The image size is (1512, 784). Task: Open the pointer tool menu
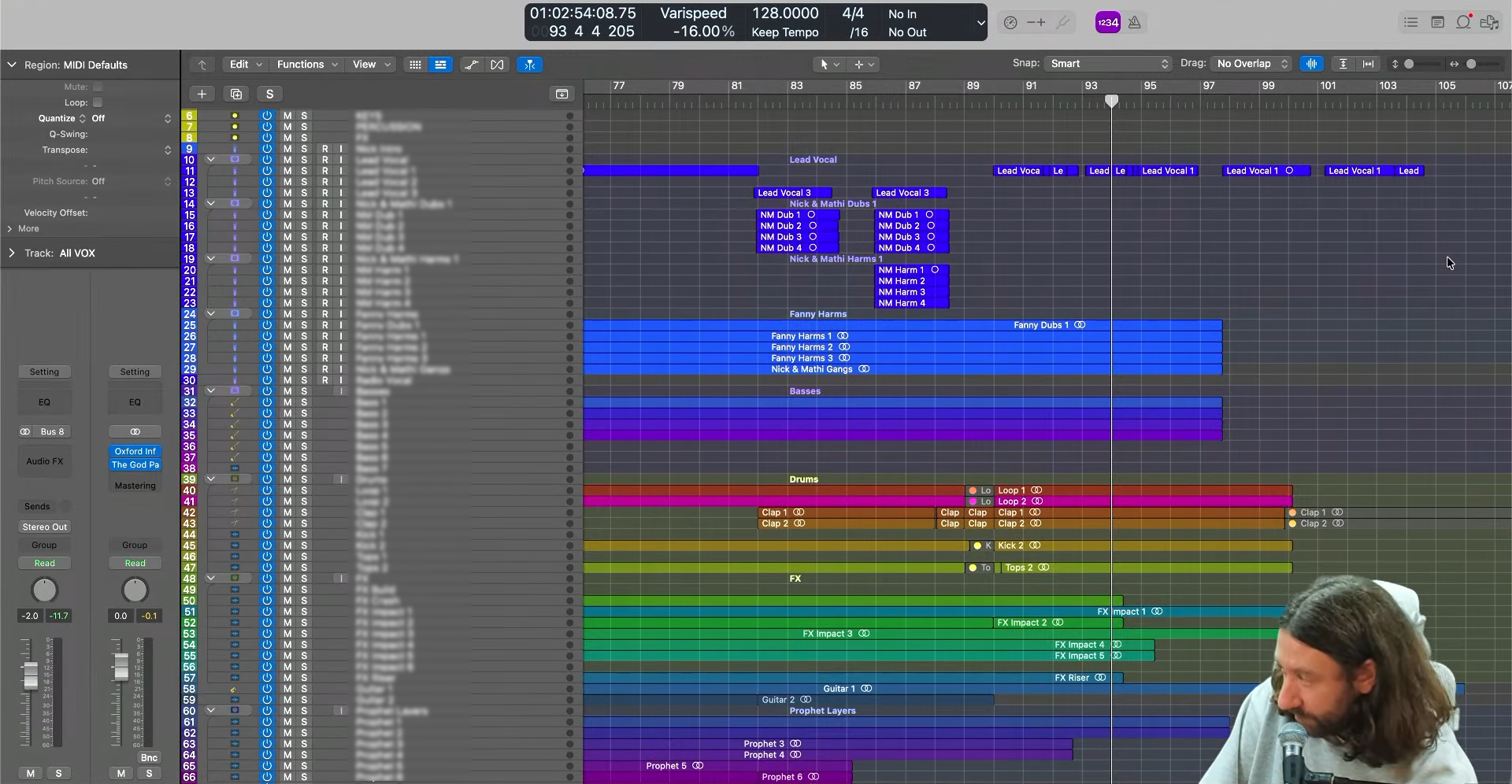(829, 65)
